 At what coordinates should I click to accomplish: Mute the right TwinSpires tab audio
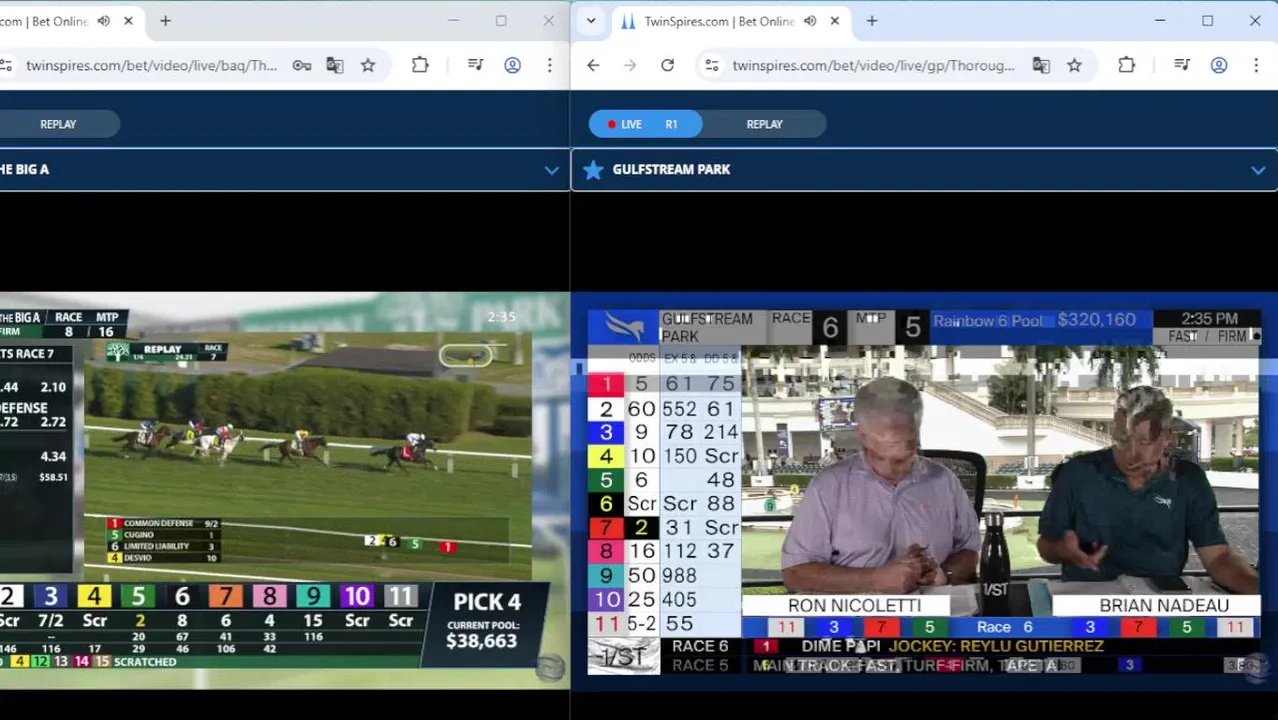tap(810, 21)
